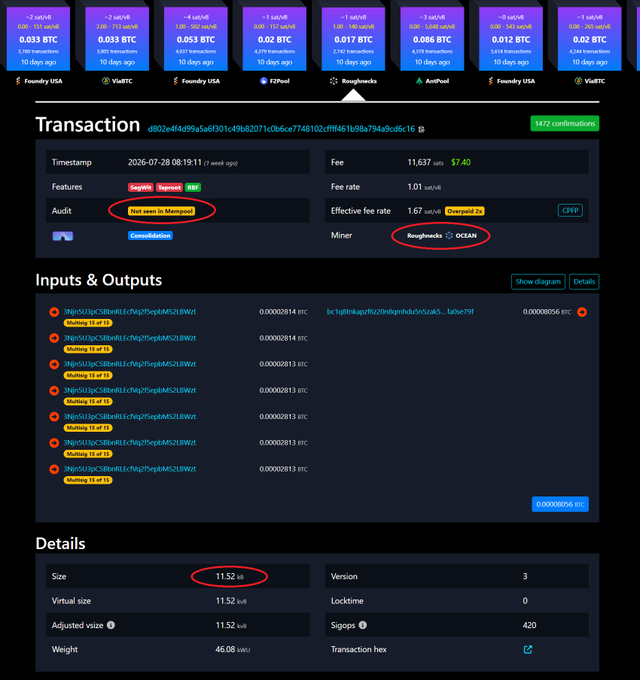The image size is (640, 680).
Task: Click the Foundry USA label under the 0.012 BTC block
Action: point(516,81)
